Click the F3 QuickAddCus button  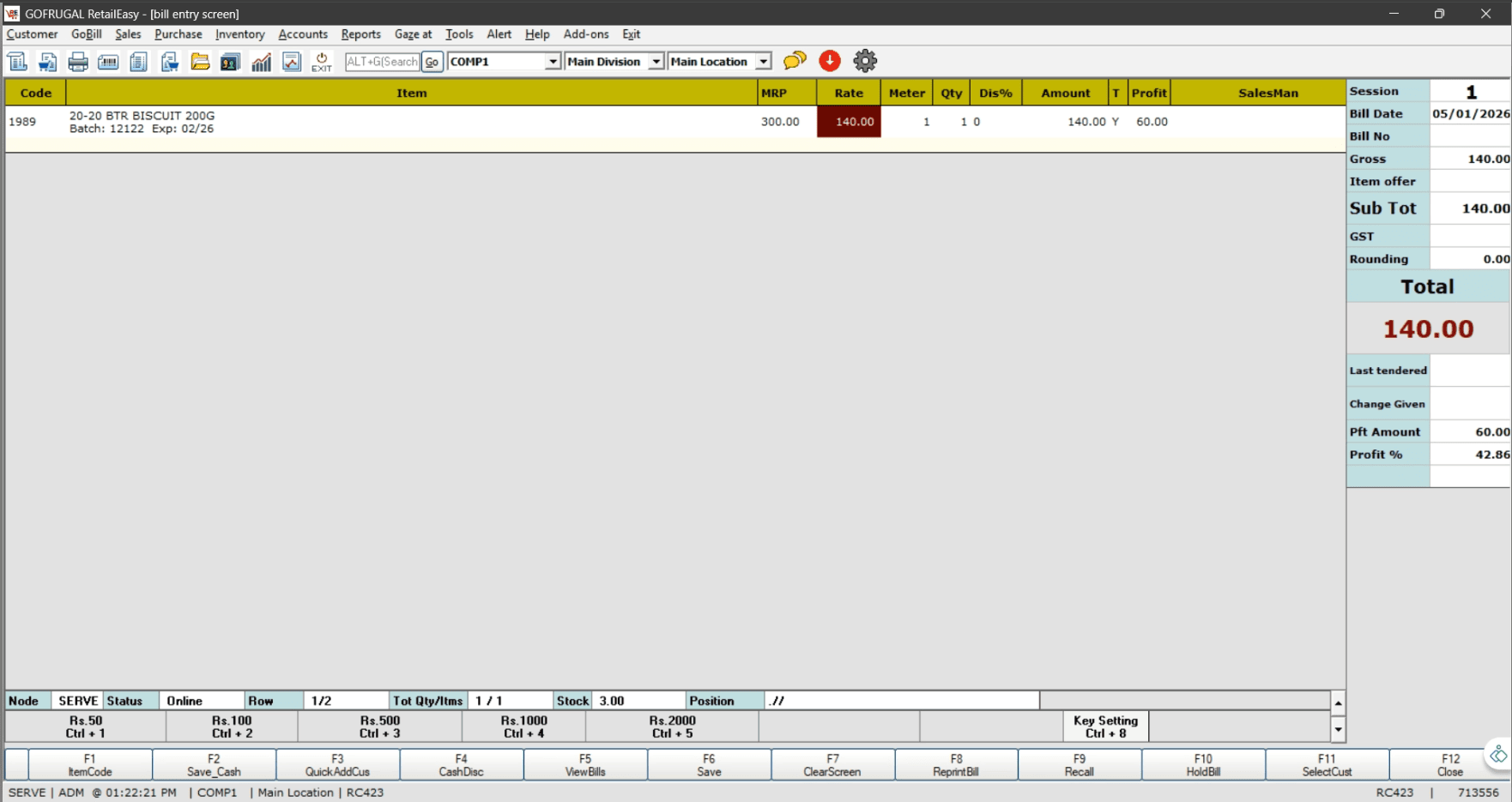[x=337, y=765]
